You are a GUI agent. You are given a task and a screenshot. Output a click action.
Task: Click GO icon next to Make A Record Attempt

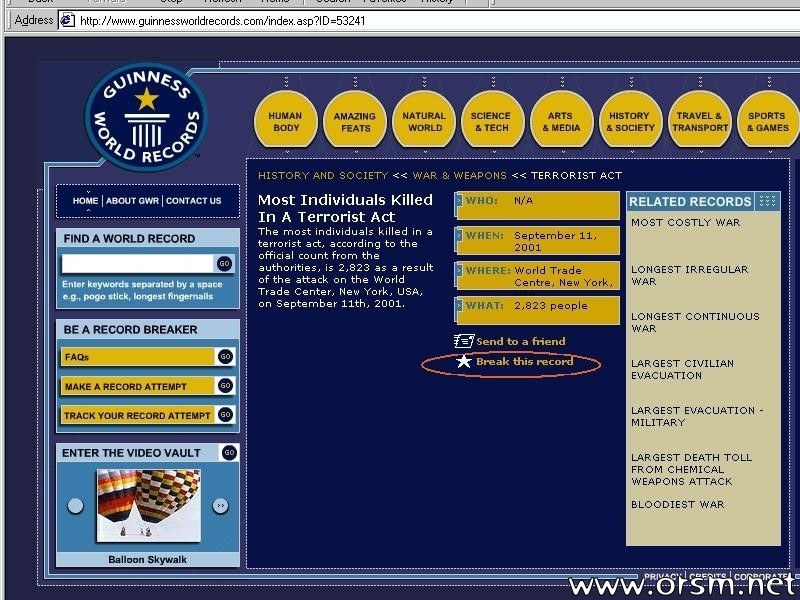(226, 386)
